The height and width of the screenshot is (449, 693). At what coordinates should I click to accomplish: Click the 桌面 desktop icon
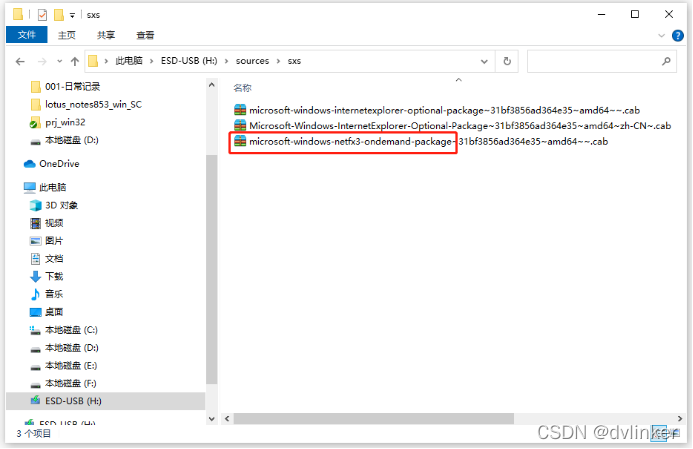pos(35,312)
